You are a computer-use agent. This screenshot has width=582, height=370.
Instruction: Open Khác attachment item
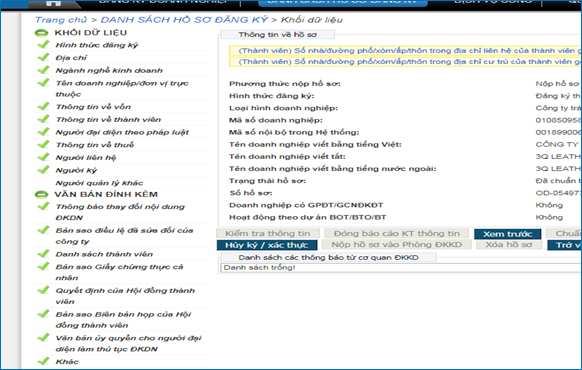(67, 362)
